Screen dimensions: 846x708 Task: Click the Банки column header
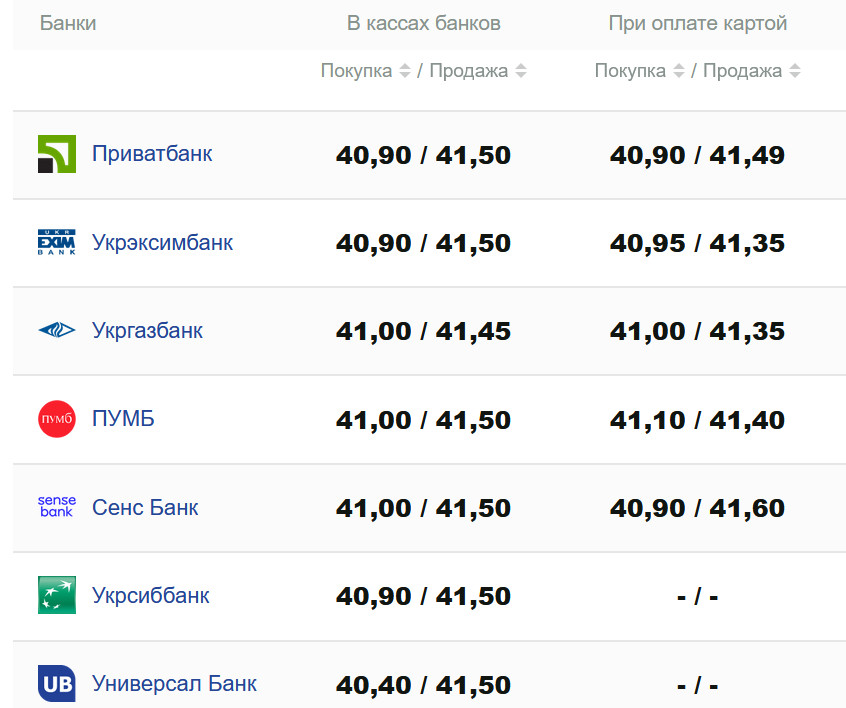click(x=68, y=23)
